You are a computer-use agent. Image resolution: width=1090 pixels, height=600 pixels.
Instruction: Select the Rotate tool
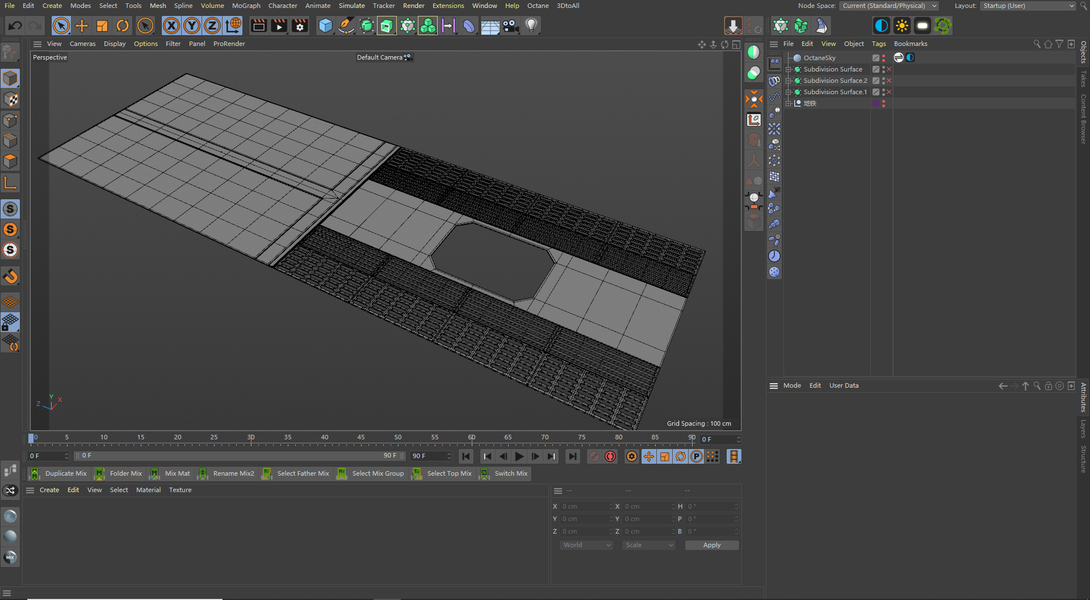[x=123, y=26]
